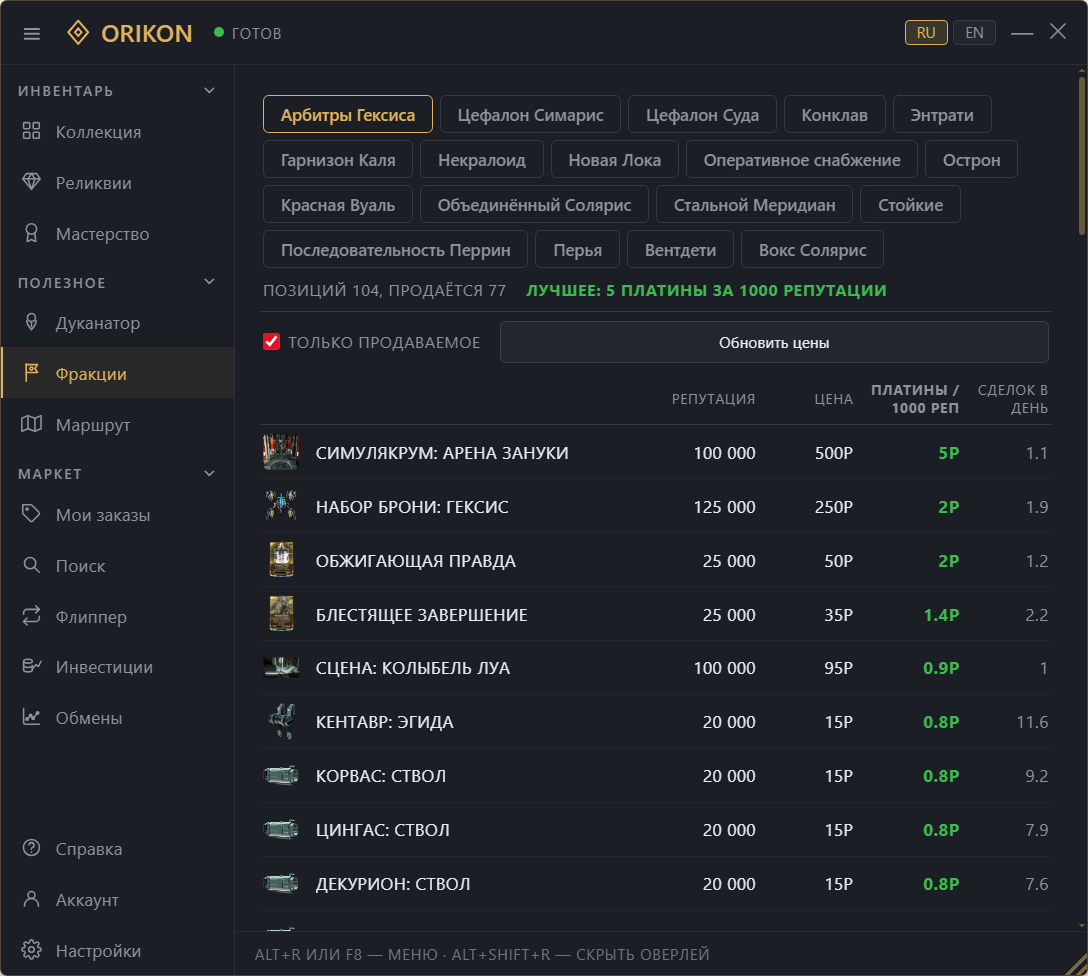Click the Аккаунт person icon
The image size is (1088, 976).
(31, 899)
